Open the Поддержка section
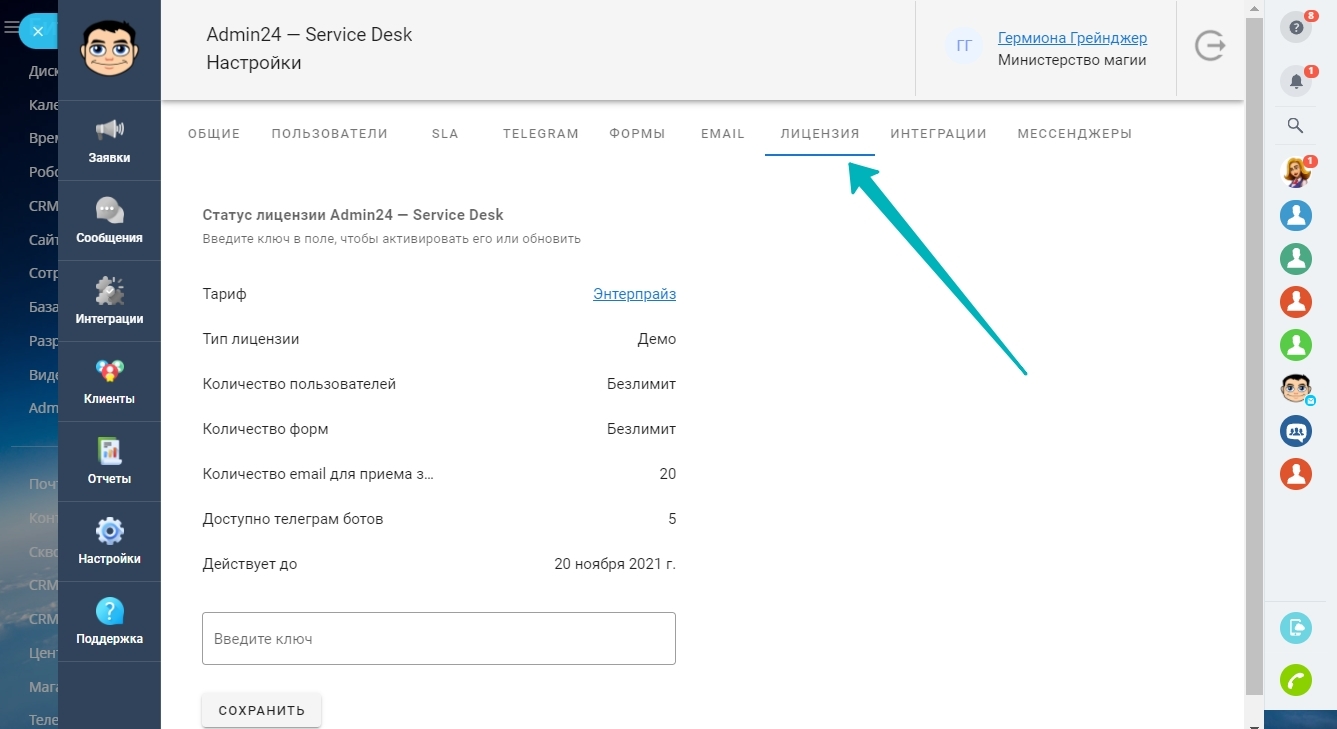1337x729 pixels. [109, 621]
